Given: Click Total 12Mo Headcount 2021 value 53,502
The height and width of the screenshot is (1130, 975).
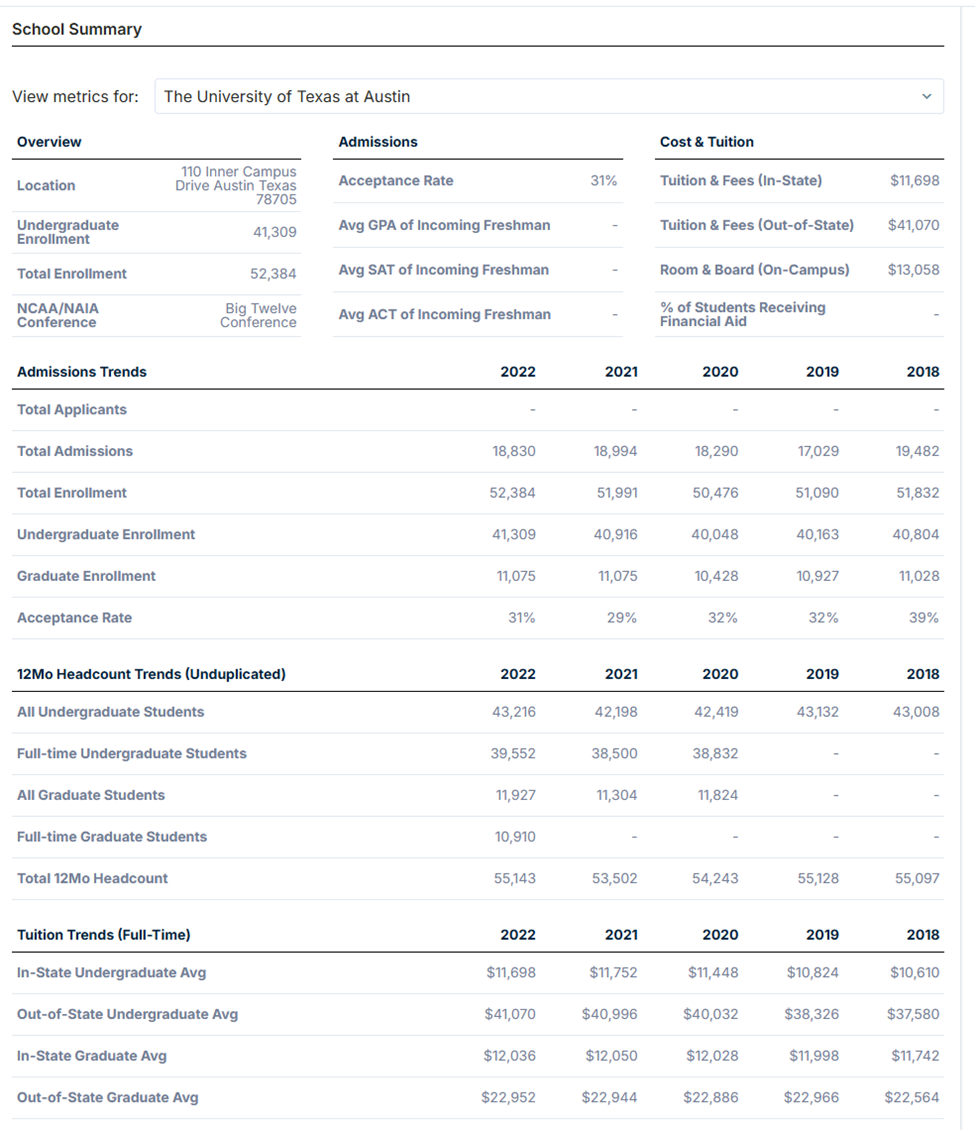Looking at the screenshot, I should 615,879.
